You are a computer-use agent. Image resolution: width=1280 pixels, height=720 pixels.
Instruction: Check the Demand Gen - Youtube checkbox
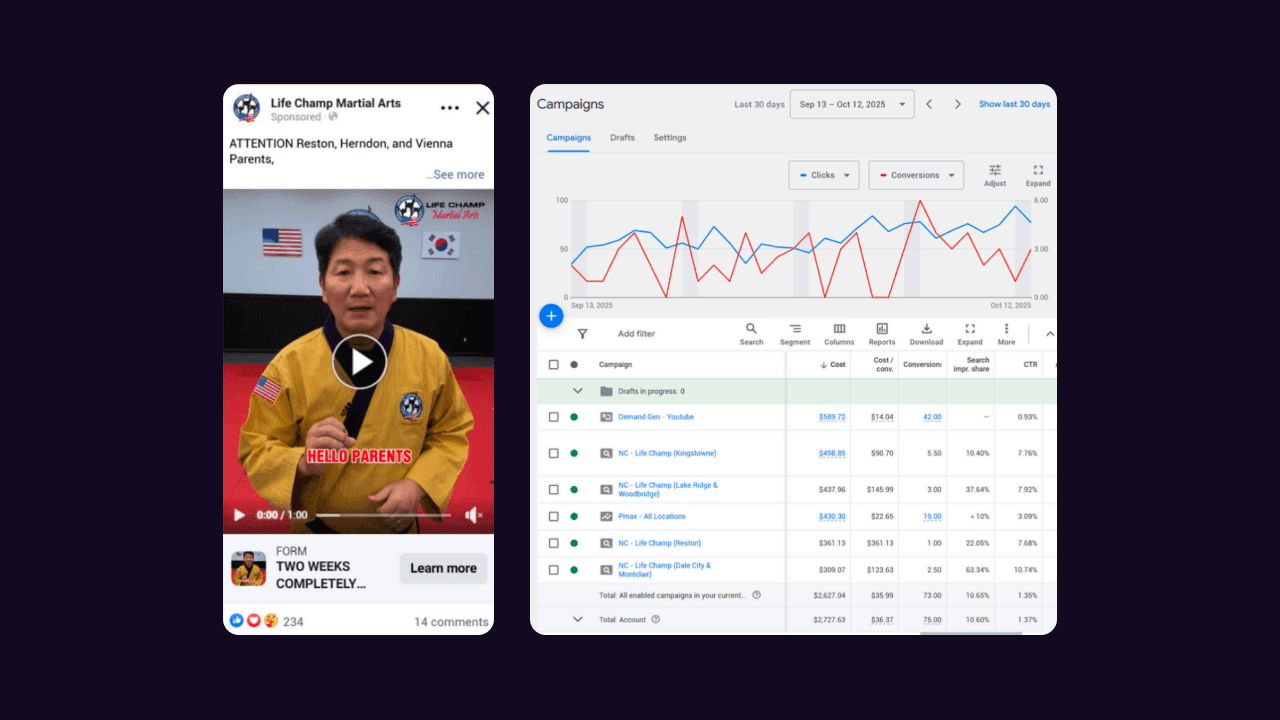553,417
